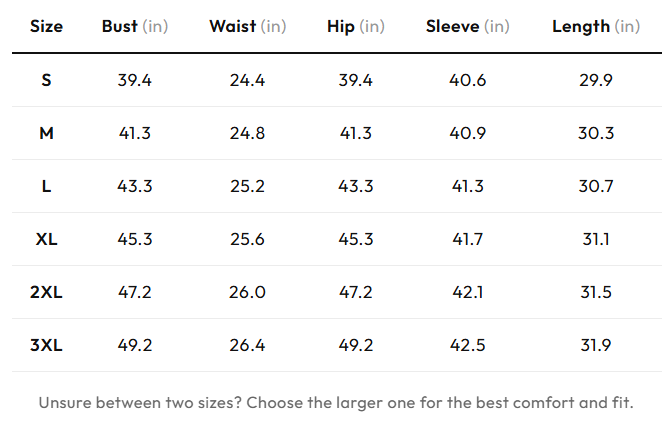Click the 2XL size row label

pyautogui.click(x=46, y=292)
